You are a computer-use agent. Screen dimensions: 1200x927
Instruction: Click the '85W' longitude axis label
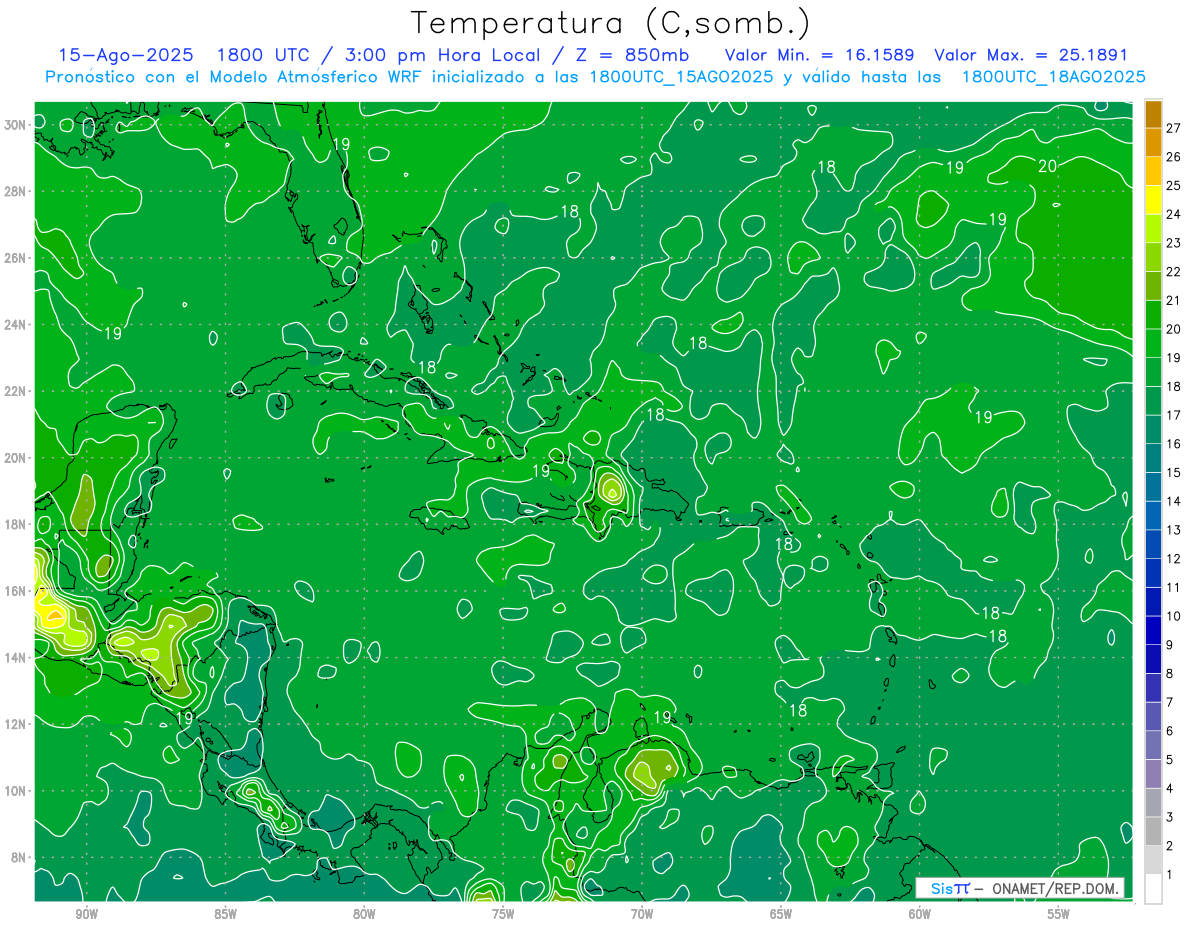pos(225,914)
